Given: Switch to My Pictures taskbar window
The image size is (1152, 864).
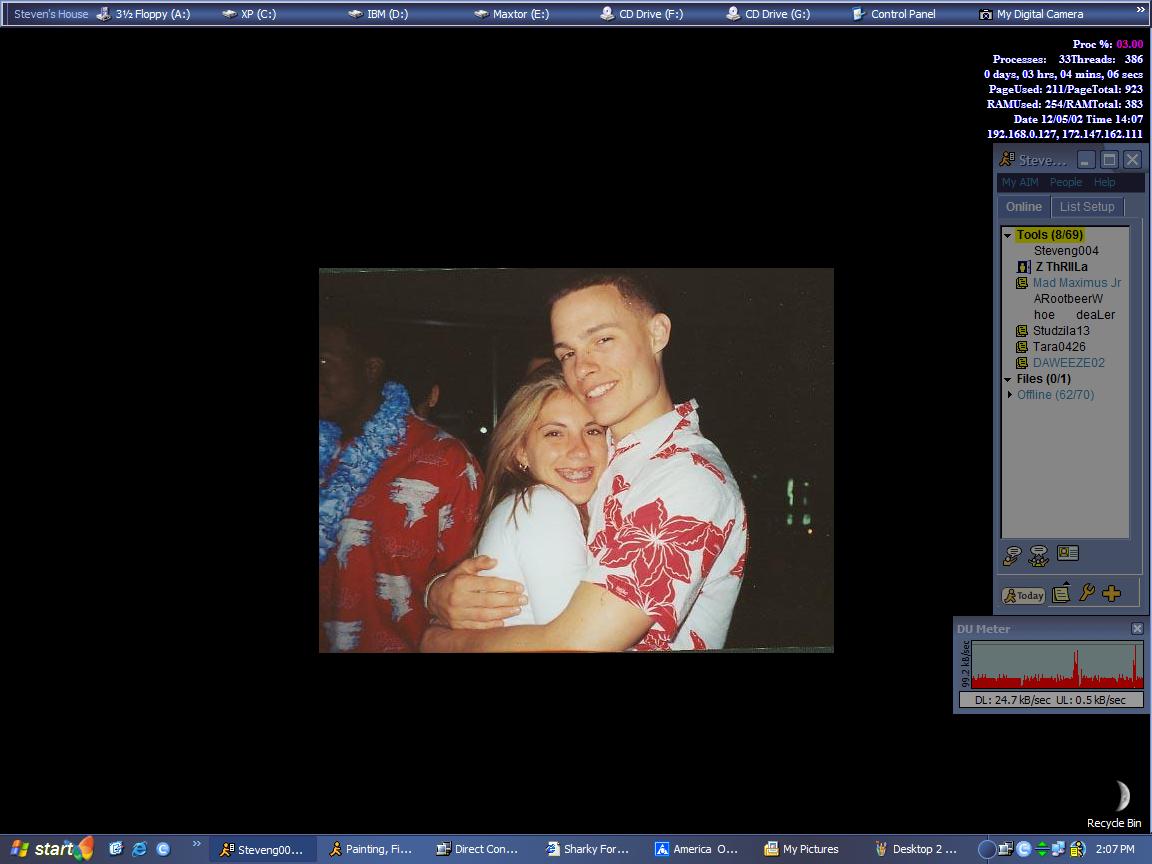Looking at the screenshot, I should point(802,849).
